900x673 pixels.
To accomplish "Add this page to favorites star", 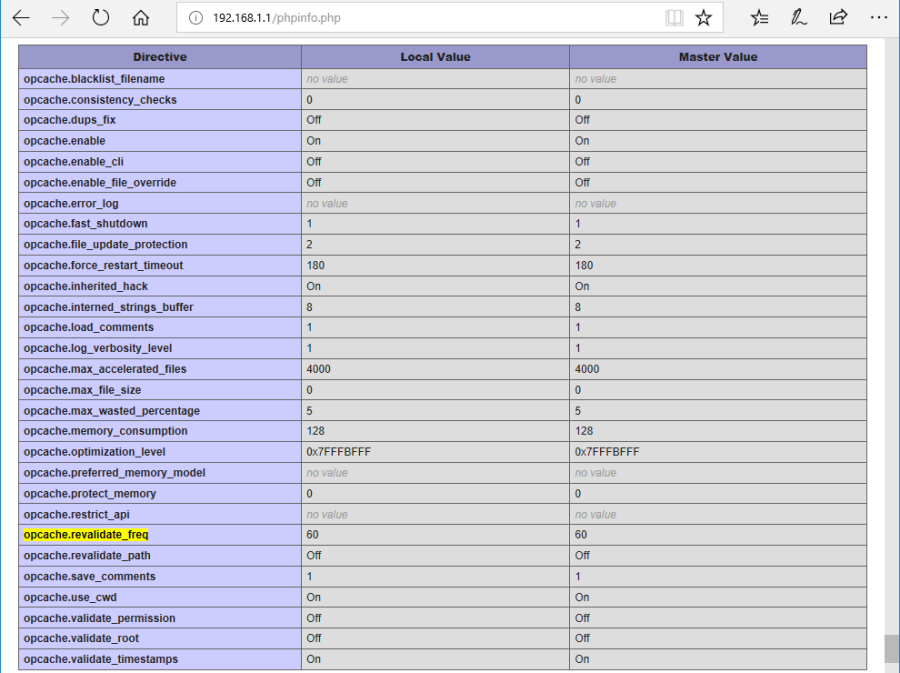I will (704, 18).
